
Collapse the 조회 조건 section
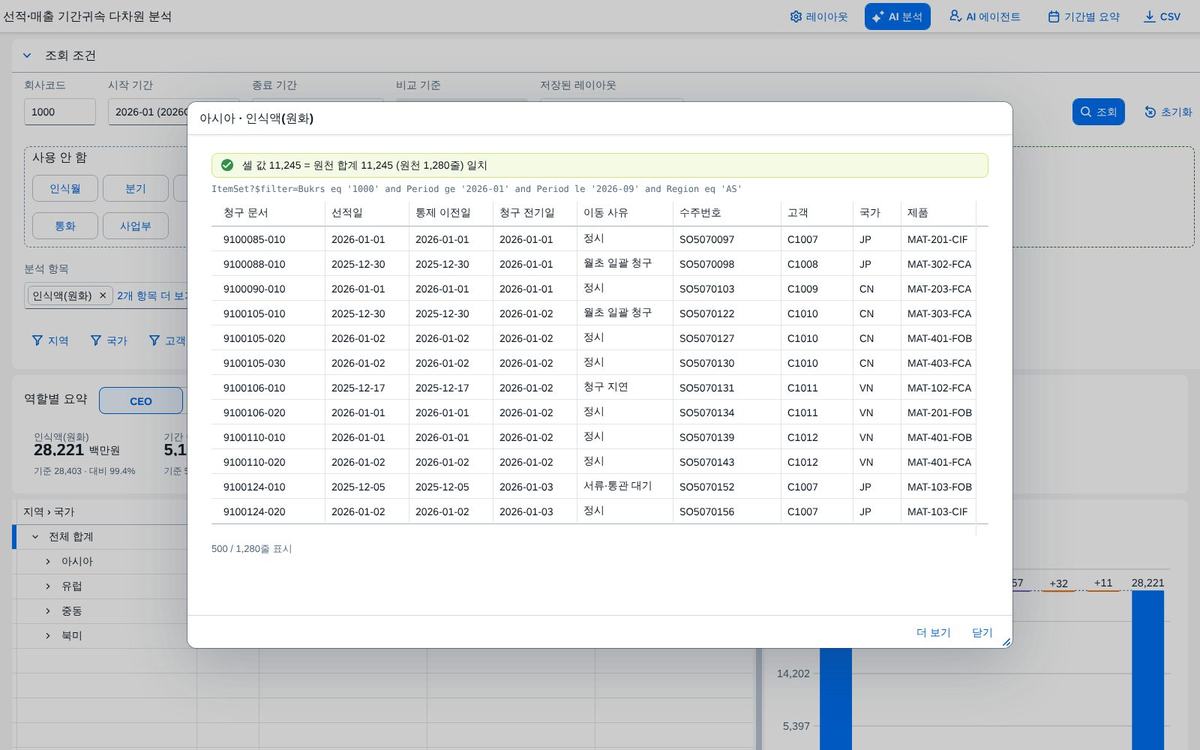pos(27,56)
